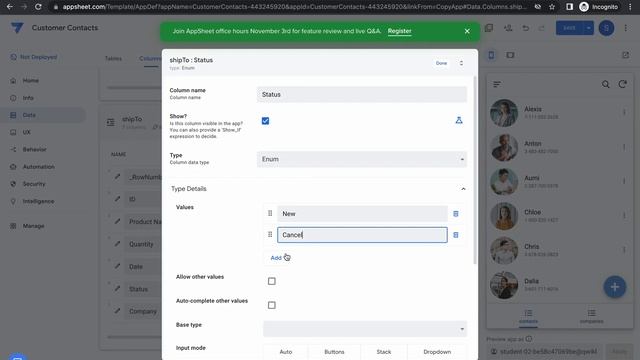Open the UX section in sidebar
The width and height of the screenshot is (640, 360).
pos(27,132)
